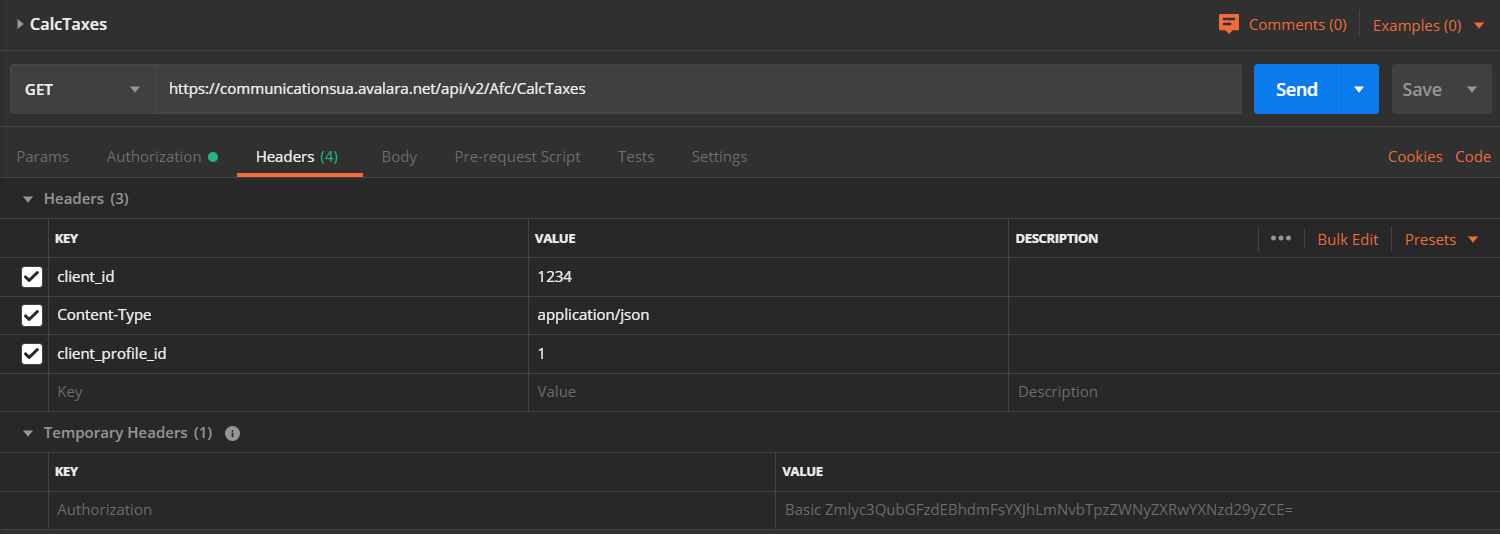The image size is (1500, 534).
Task: Uncheck the client_id header checkbox
Action: point(32,277)
